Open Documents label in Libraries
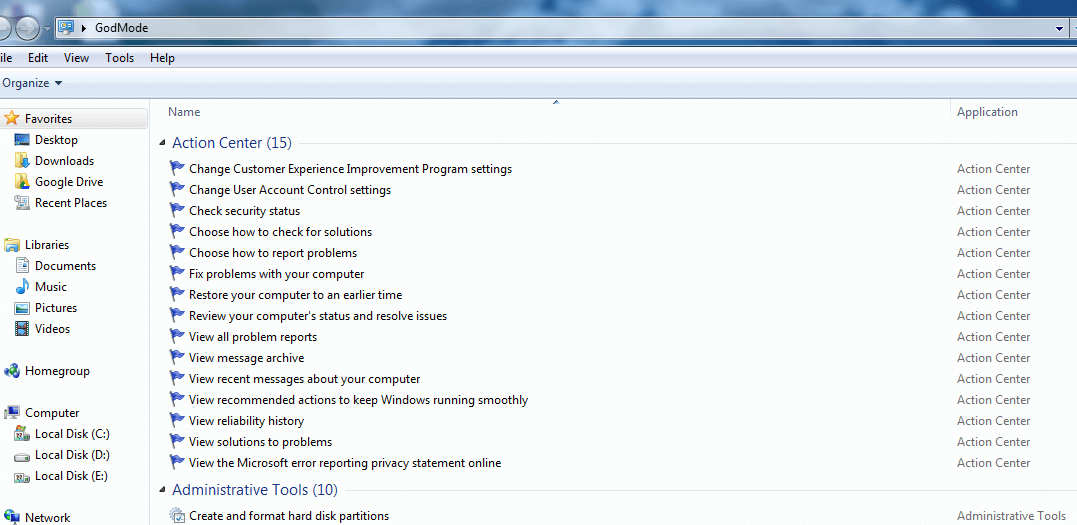Viewport: 1077px width, 525px height. (65, 266)
